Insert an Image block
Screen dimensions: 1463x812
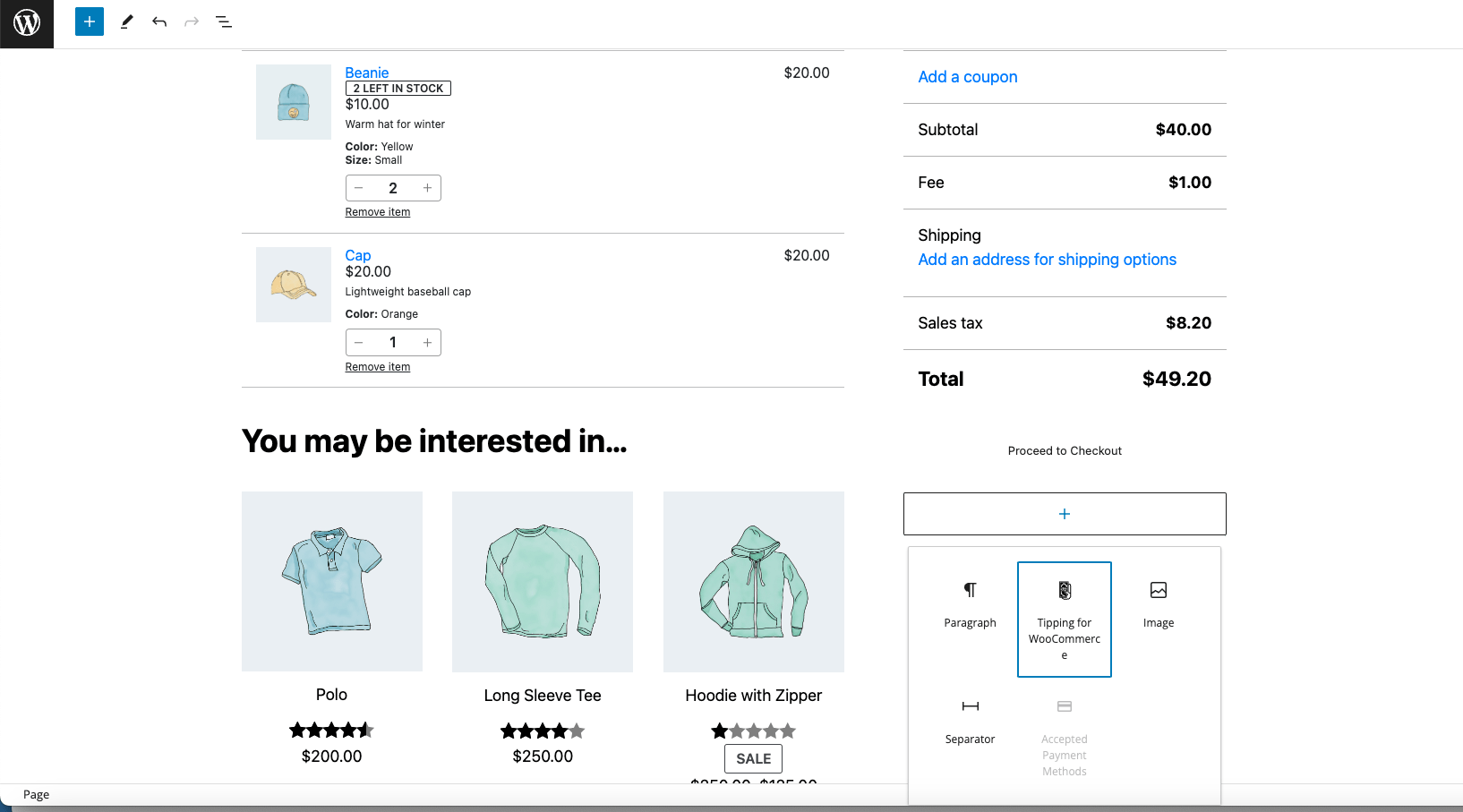click(1158, 603)
